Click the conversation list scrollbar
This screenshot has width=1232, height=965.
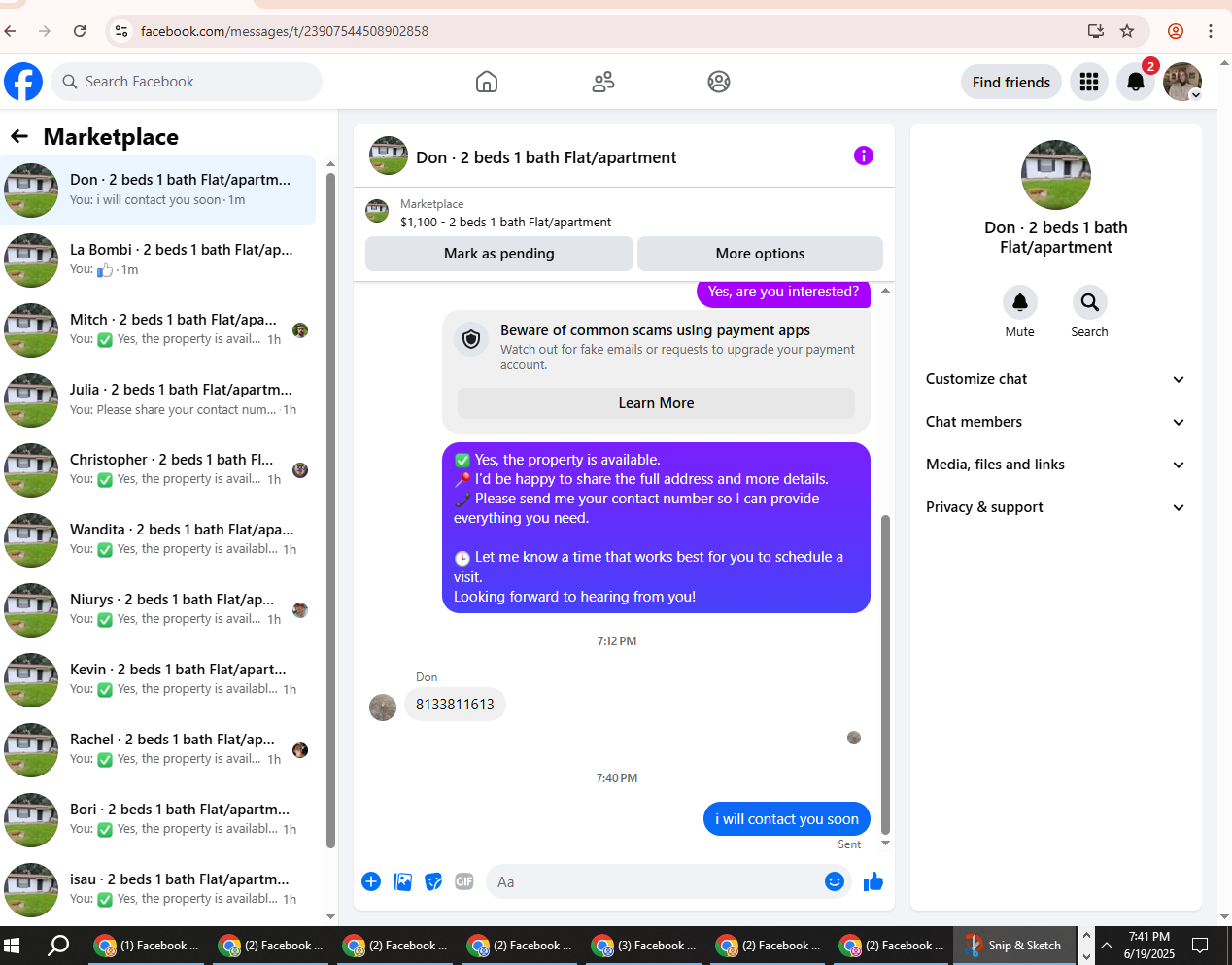(330, 510)
